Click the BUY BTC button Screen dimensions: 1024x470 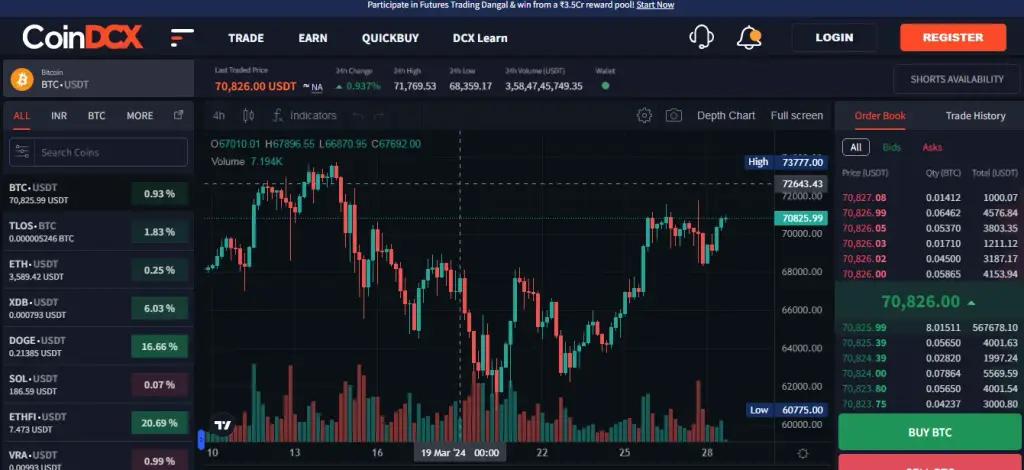[929, 432]
